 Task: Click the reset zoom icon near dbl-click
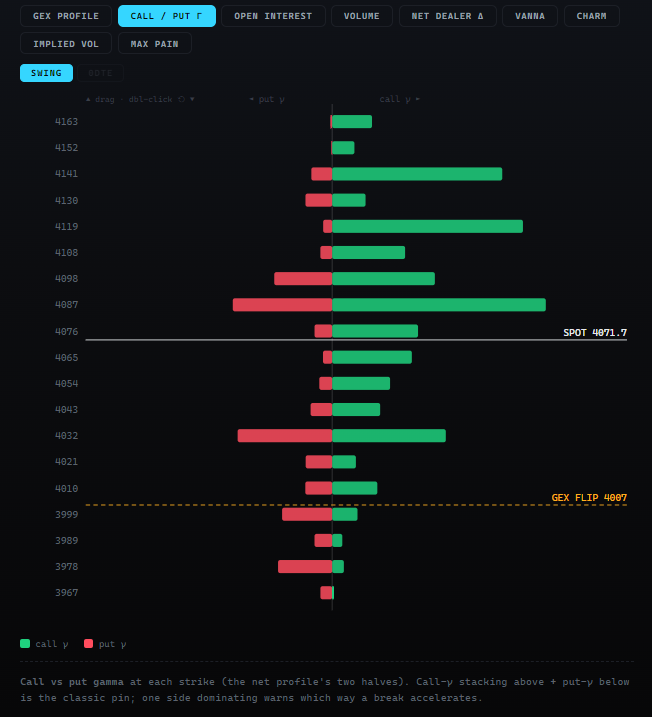tap(182, 99)
